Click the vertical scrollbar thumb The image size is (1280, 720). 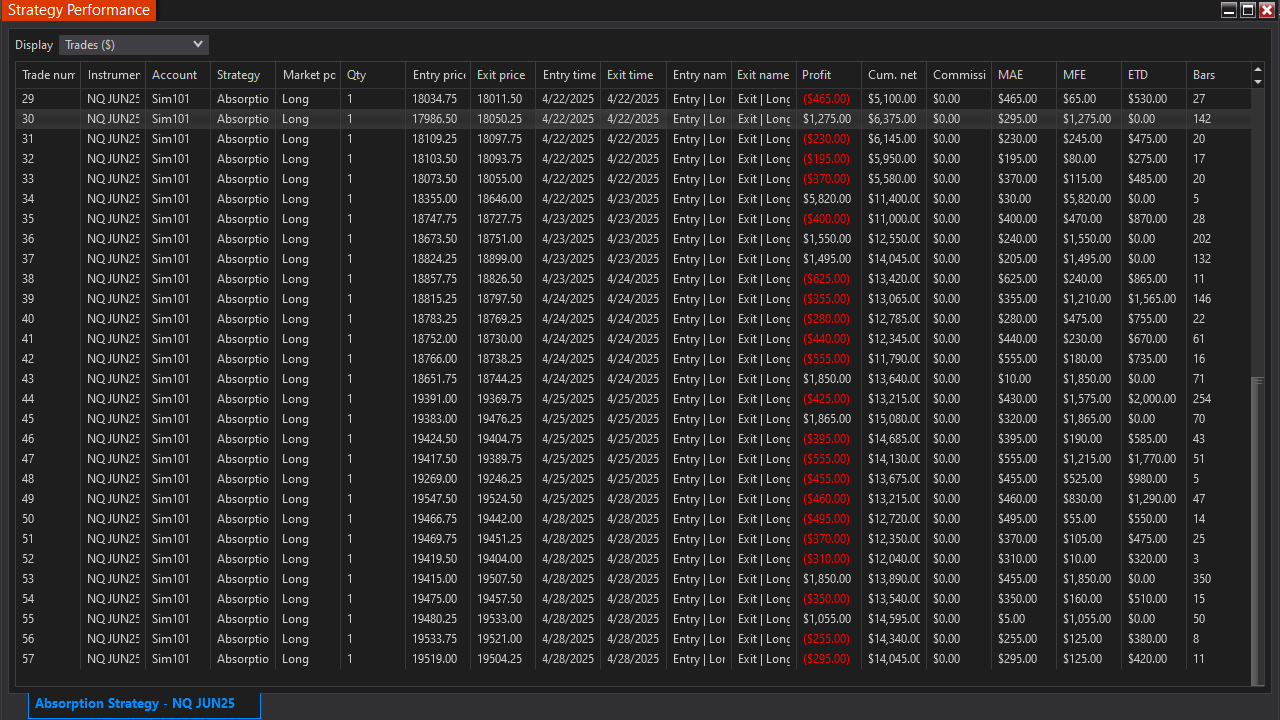click(x=1258, y=530)
